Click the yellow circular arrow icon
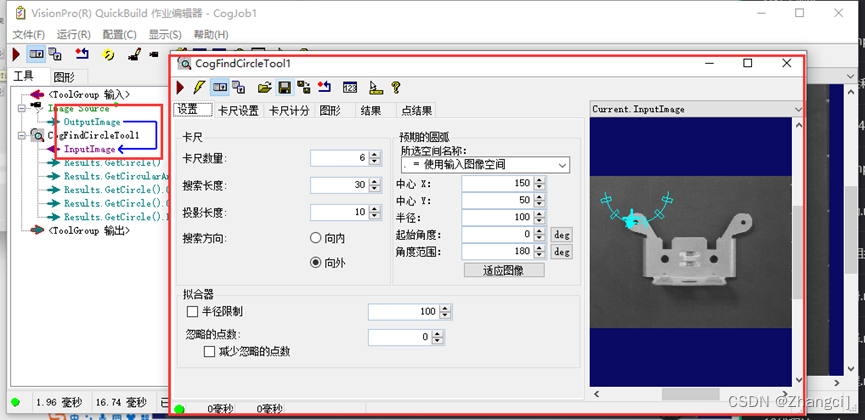The height and width of the screenshot is (420, 865). point(109,54)
